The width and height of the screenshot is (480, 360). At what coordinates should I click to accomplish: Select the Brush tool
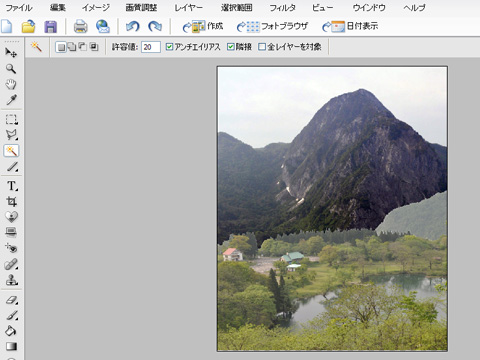(11, 315)
